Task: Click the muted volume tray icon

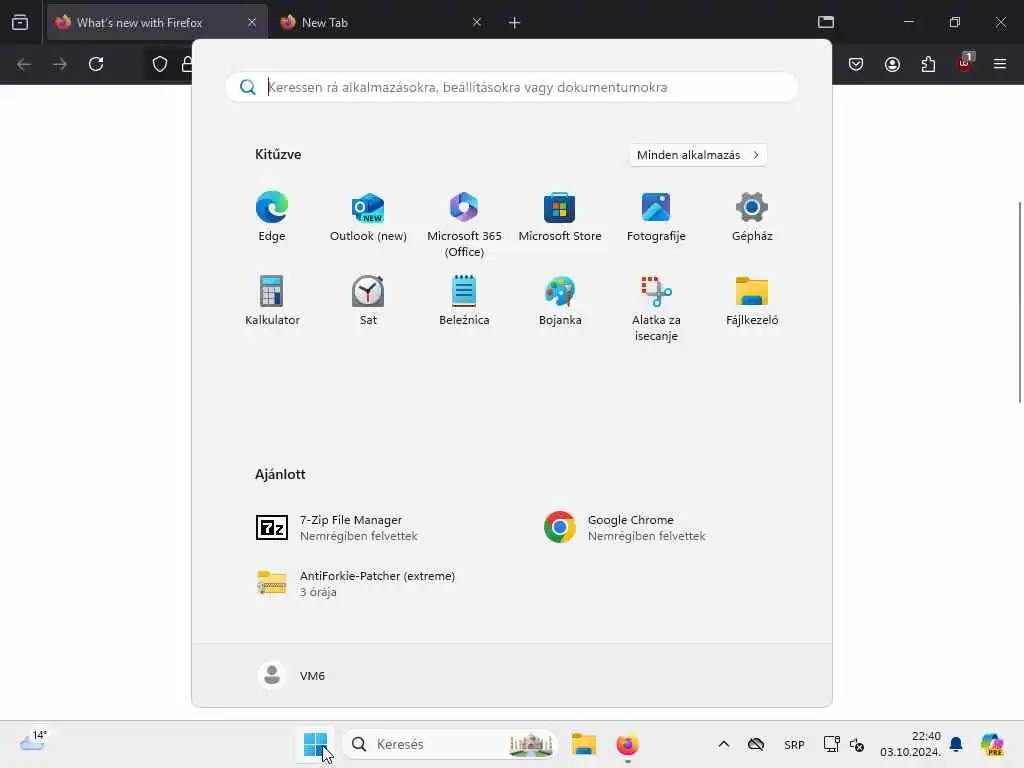Action: click(857, 744)
